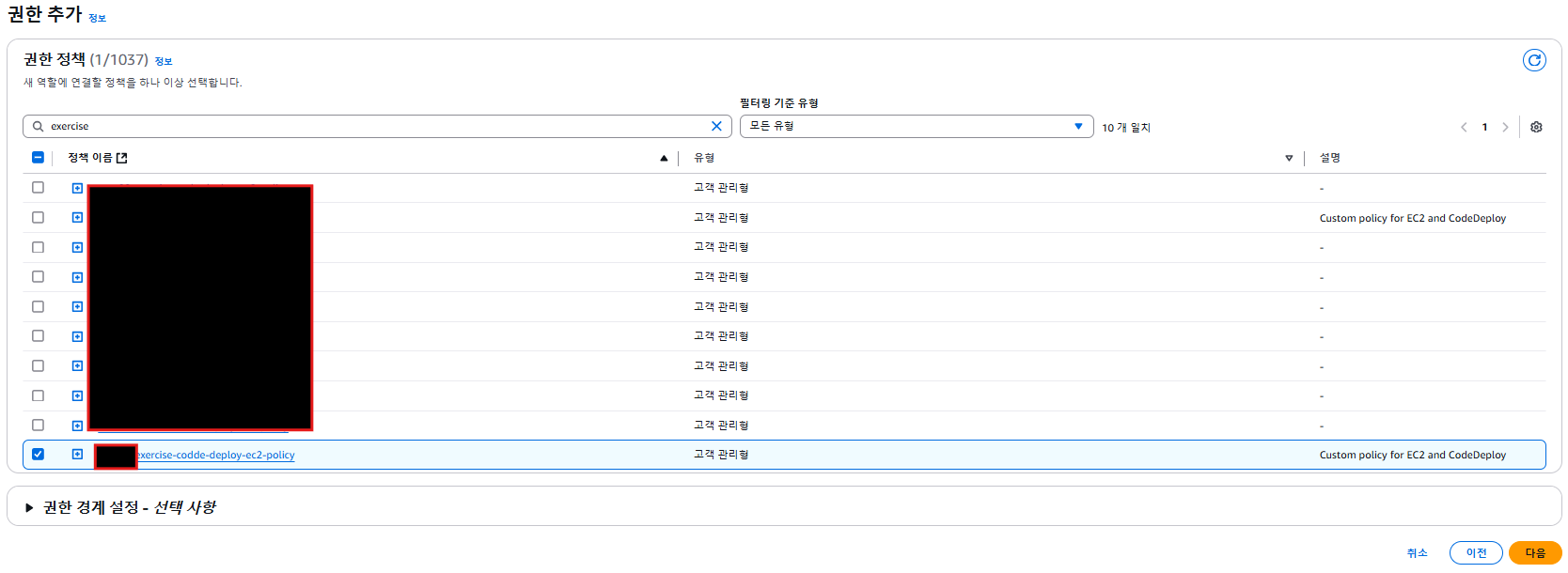The image size is (1568, 573).
Task: Expand the unchecked row described Custom policy for EC2
Action: click(77, 218)
